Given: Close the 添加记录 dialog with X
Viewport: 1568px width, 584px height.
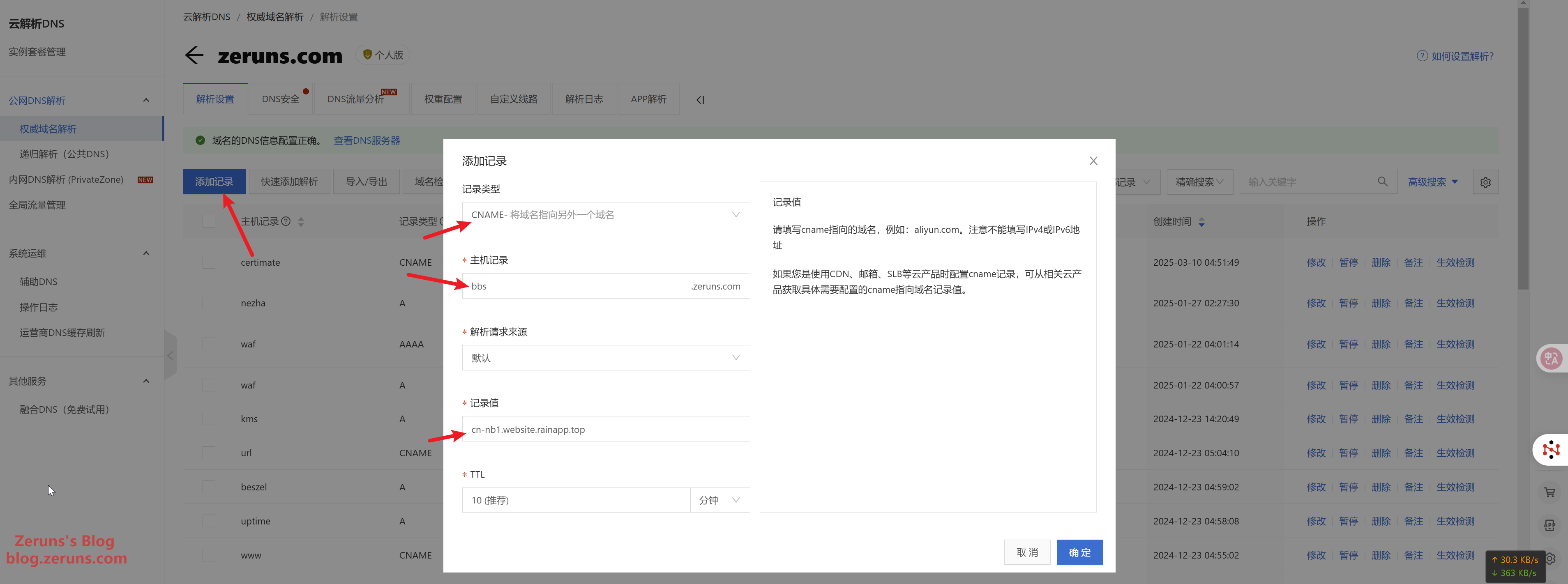Looking at the screenshot, I should [1093, 161].
